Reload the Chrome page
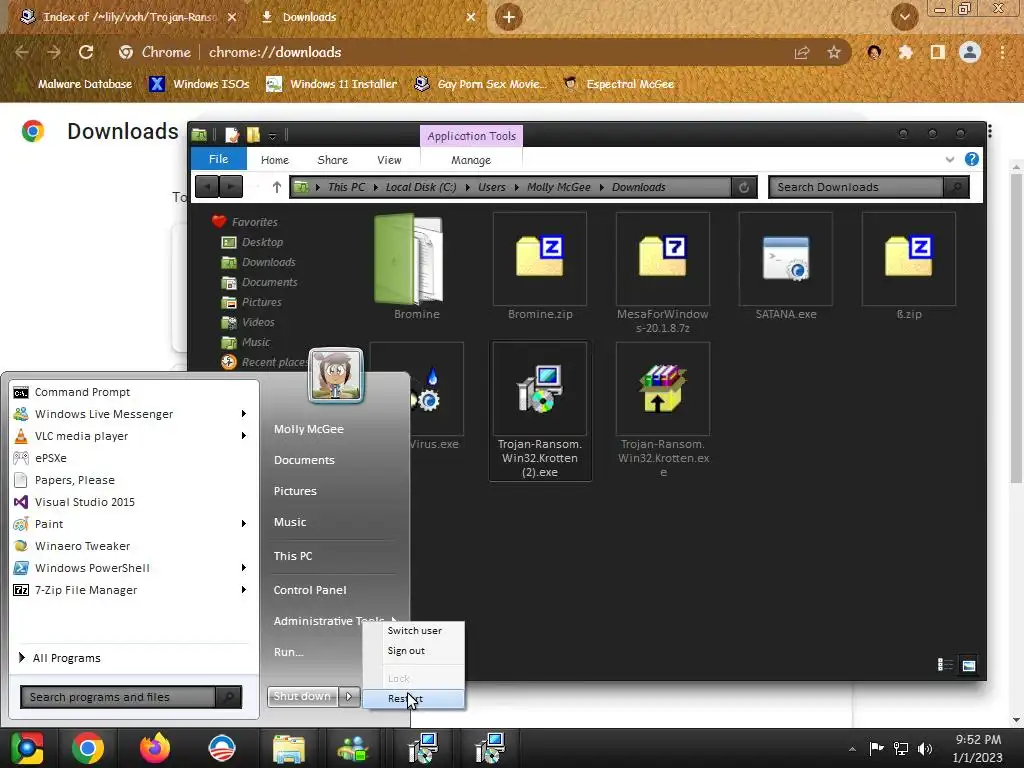Screen dimensions: 1024x768 click(x=86, y=52)
